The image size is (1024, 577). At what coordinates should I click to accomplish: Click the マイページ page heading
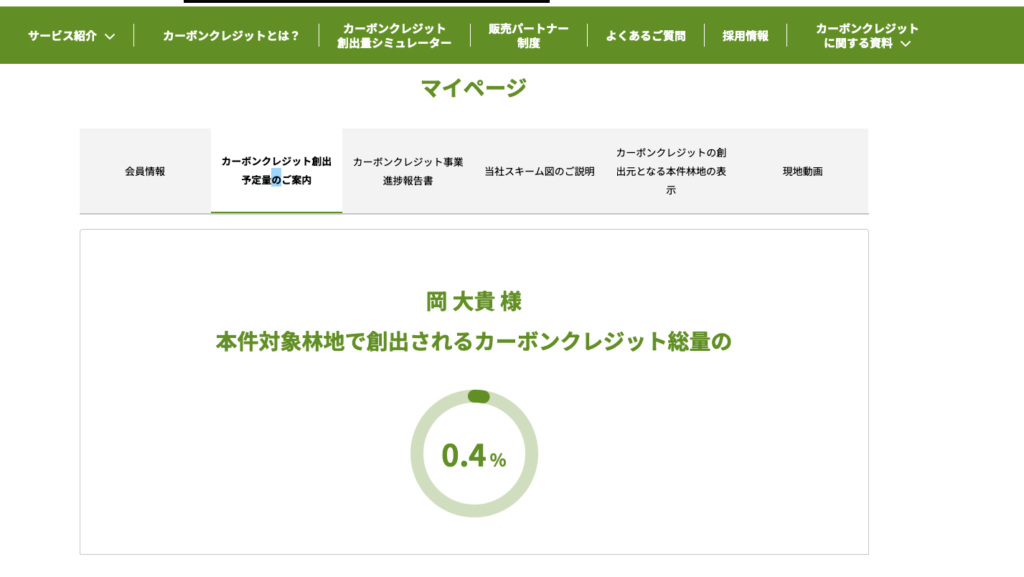tap(473, 88)
